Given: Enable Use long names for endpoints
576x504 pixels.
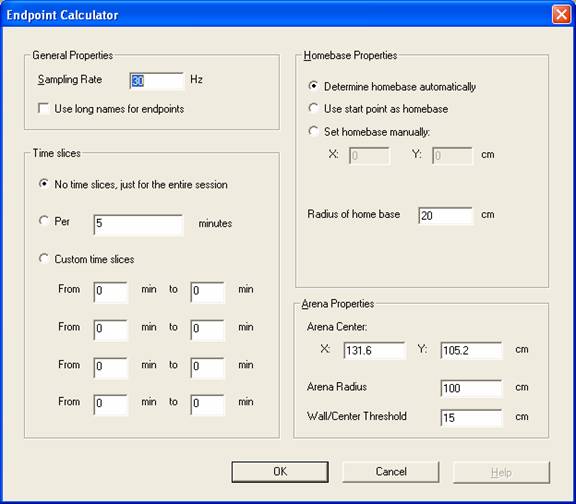Looking at the screenshot, I should point(44,109).
